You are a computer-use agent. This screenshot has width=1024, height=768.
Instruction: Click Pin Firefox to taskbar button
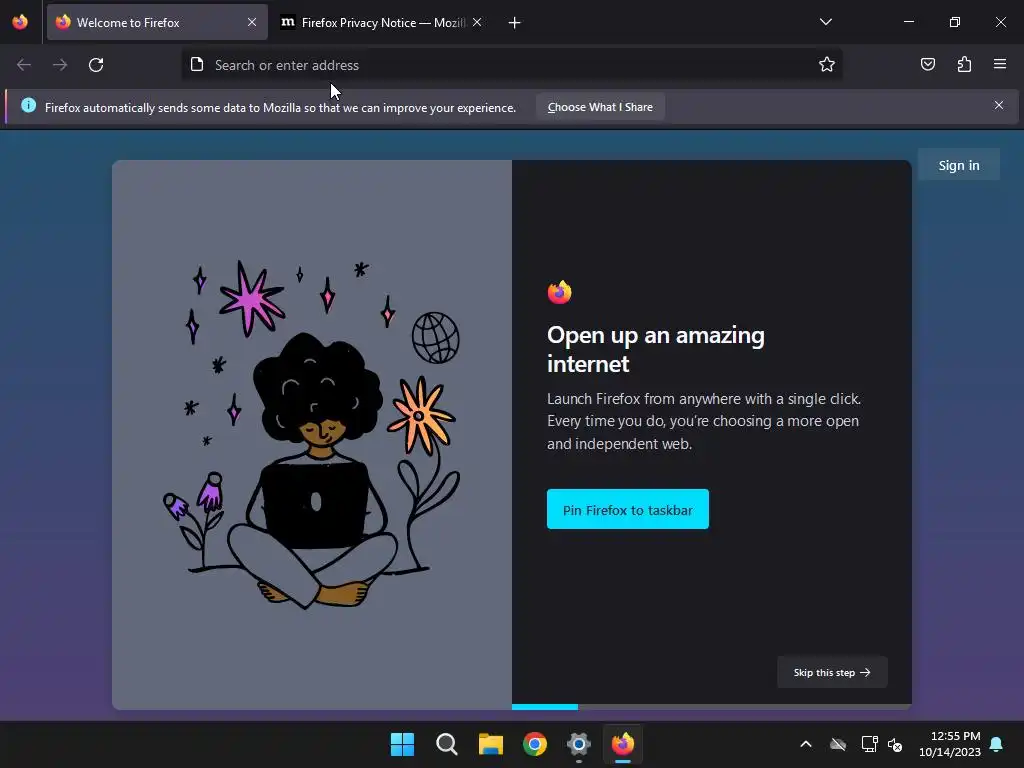click(628, 509)
